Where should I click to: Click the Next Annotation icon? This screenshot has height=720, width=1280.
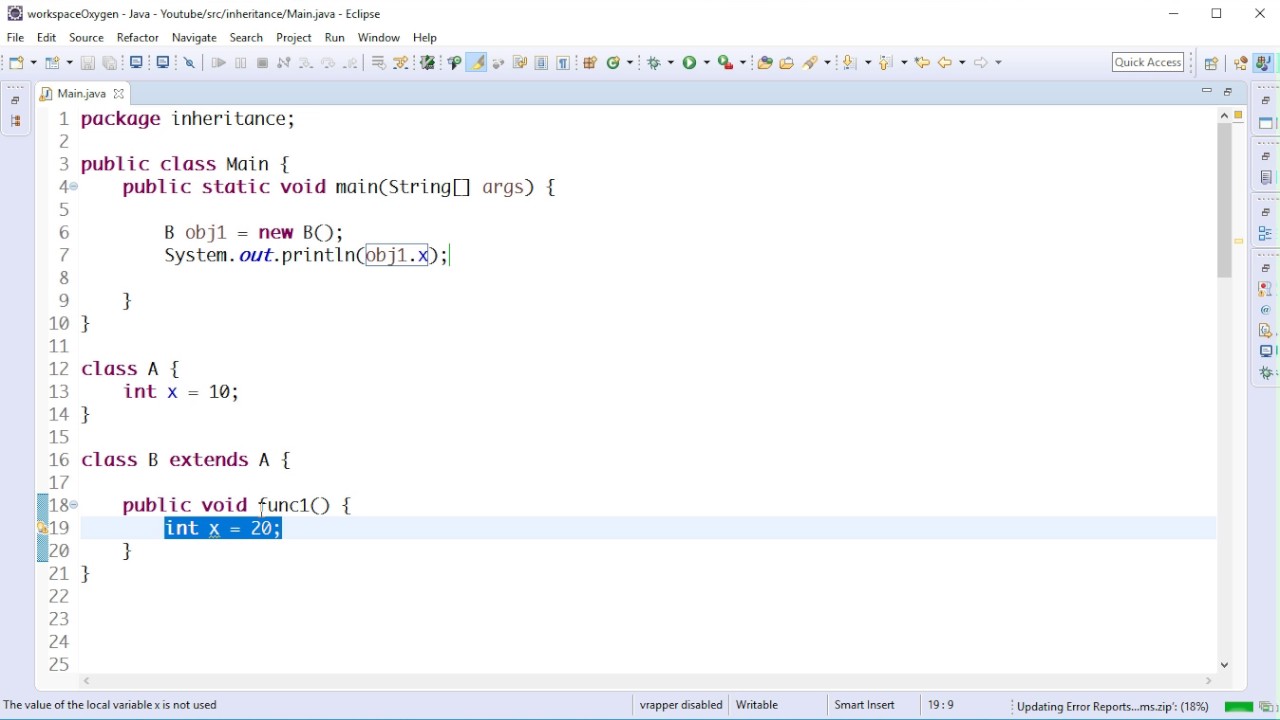[850, 62]
